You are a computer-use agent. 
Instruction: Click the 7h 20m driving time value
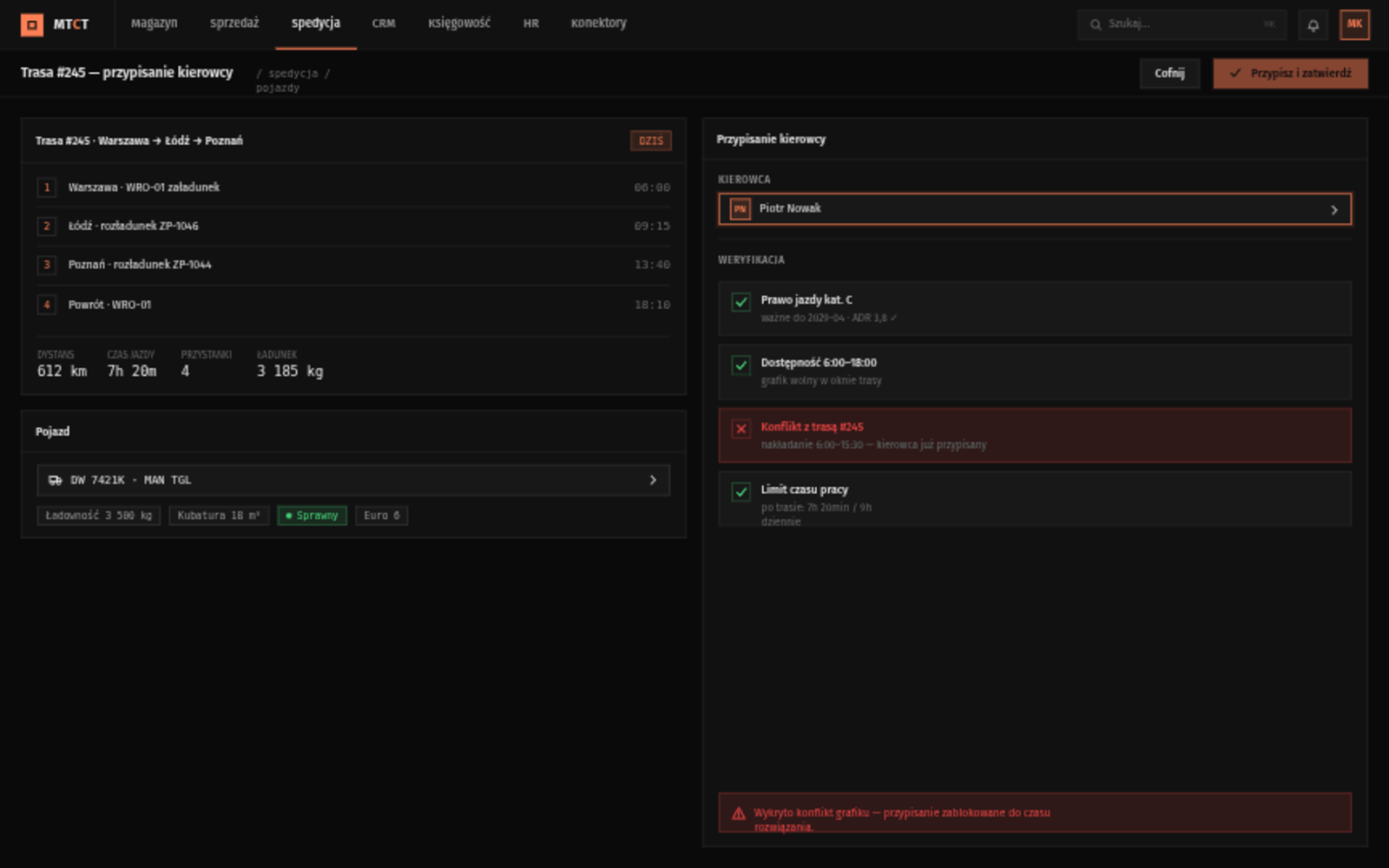pos(132,372)
